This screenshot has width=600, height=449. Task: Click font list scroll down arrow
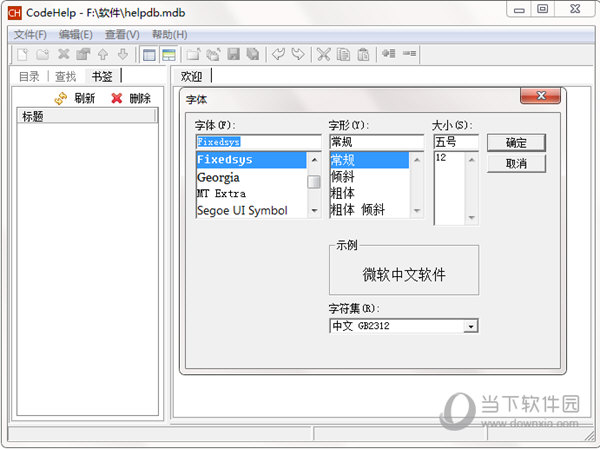tap(315, 211)
